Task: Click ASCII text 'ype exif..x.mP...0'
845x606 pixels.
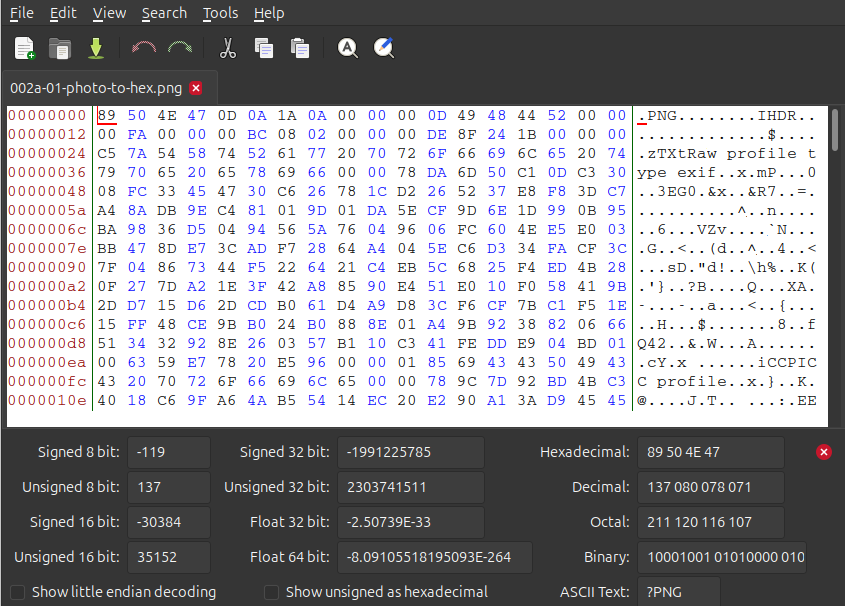Action: pyautogui.click(x=726, y=172)
